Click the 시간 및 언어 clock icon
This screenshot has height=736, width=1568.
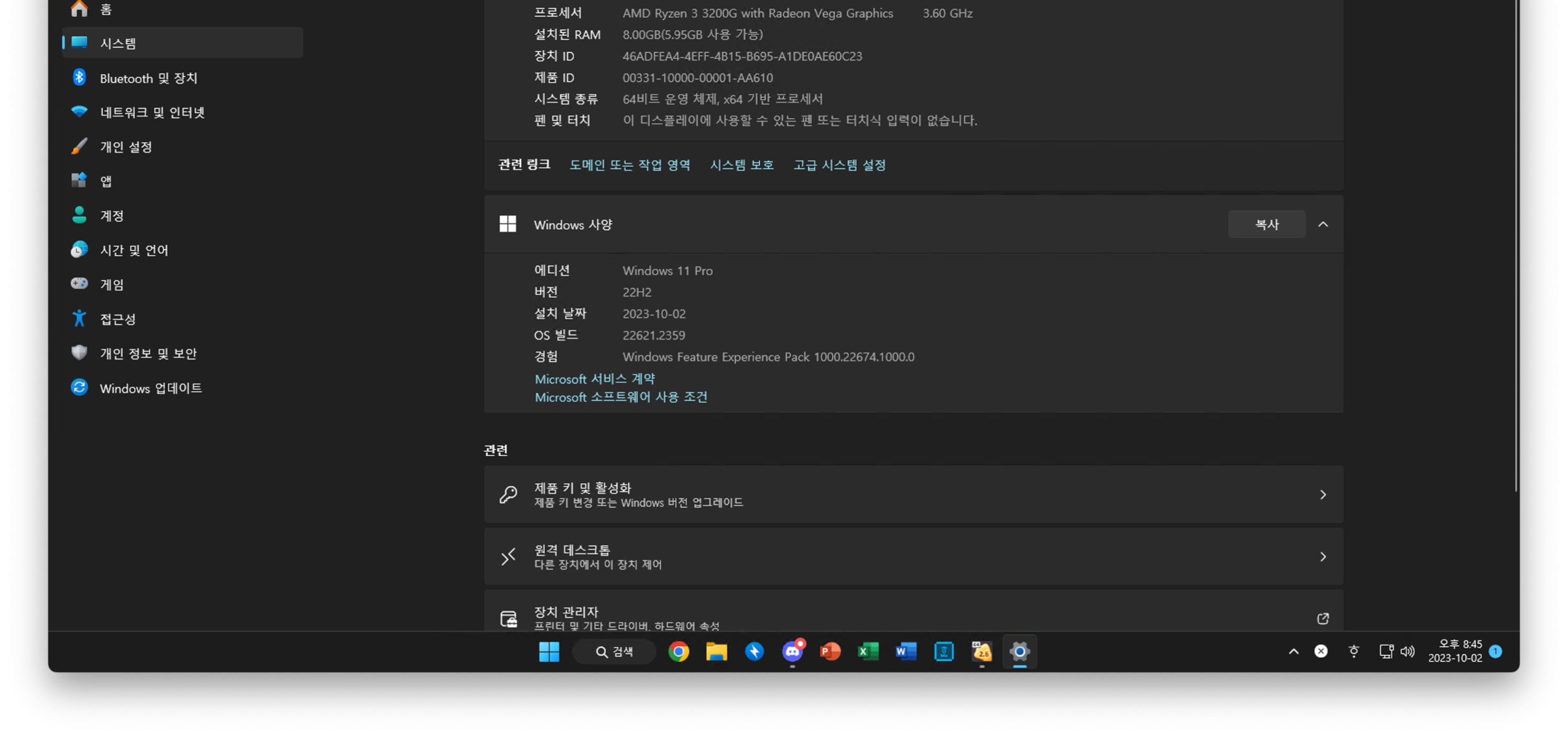[79, 249]
